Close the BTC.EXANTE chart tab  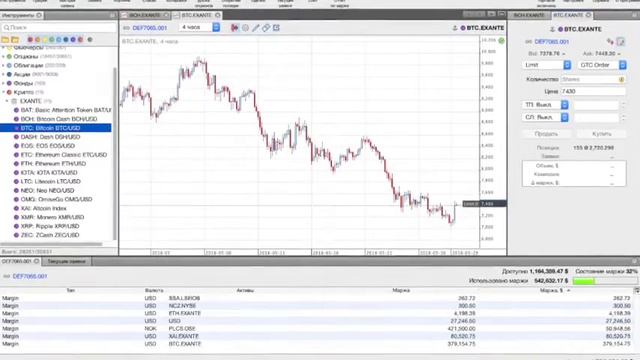click(218, 15)
